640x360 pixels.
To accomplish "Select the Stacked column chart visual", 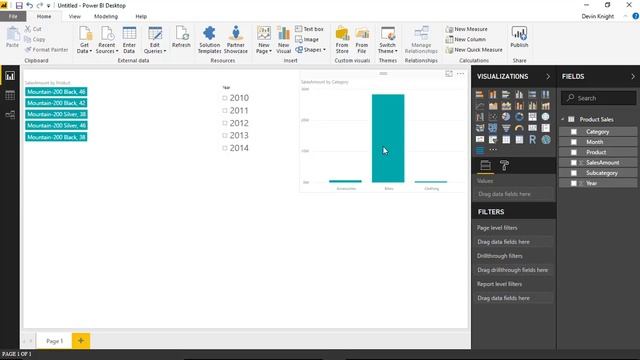I will pos(493,94).
